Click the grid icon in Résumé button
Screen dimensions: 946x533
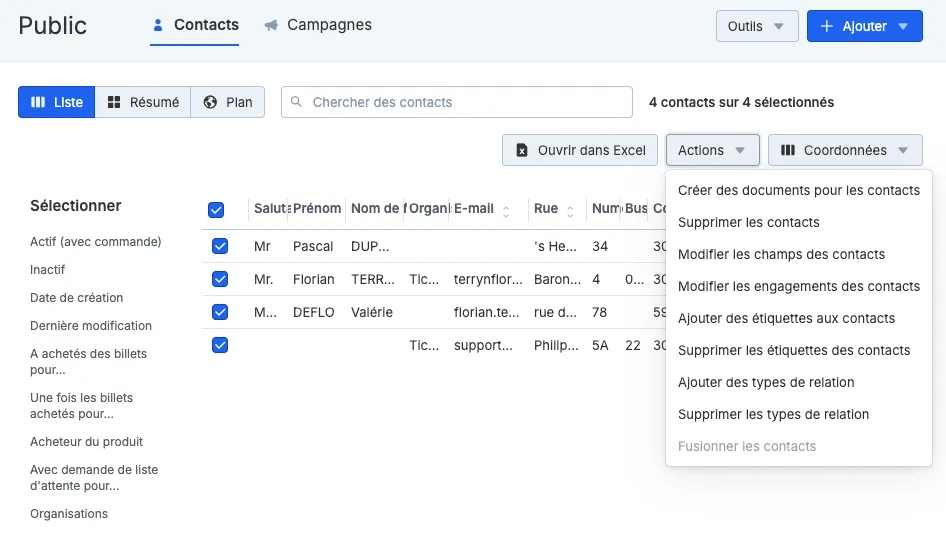tap(114, 102)
